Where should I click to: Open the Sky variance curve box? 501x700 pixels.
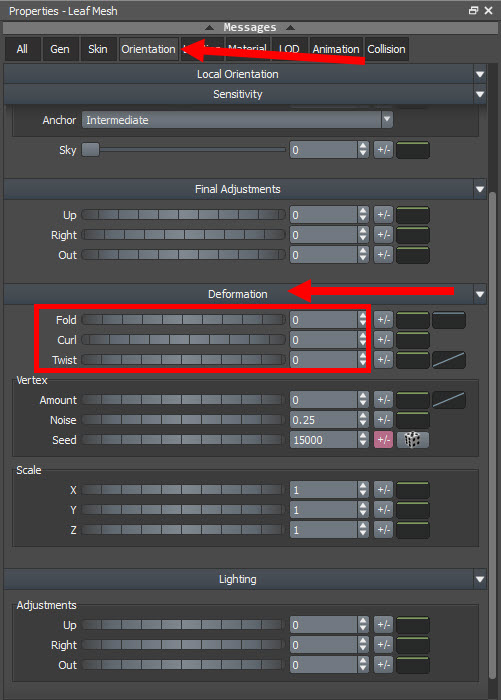pyautogui.click(x=413, y=150)
